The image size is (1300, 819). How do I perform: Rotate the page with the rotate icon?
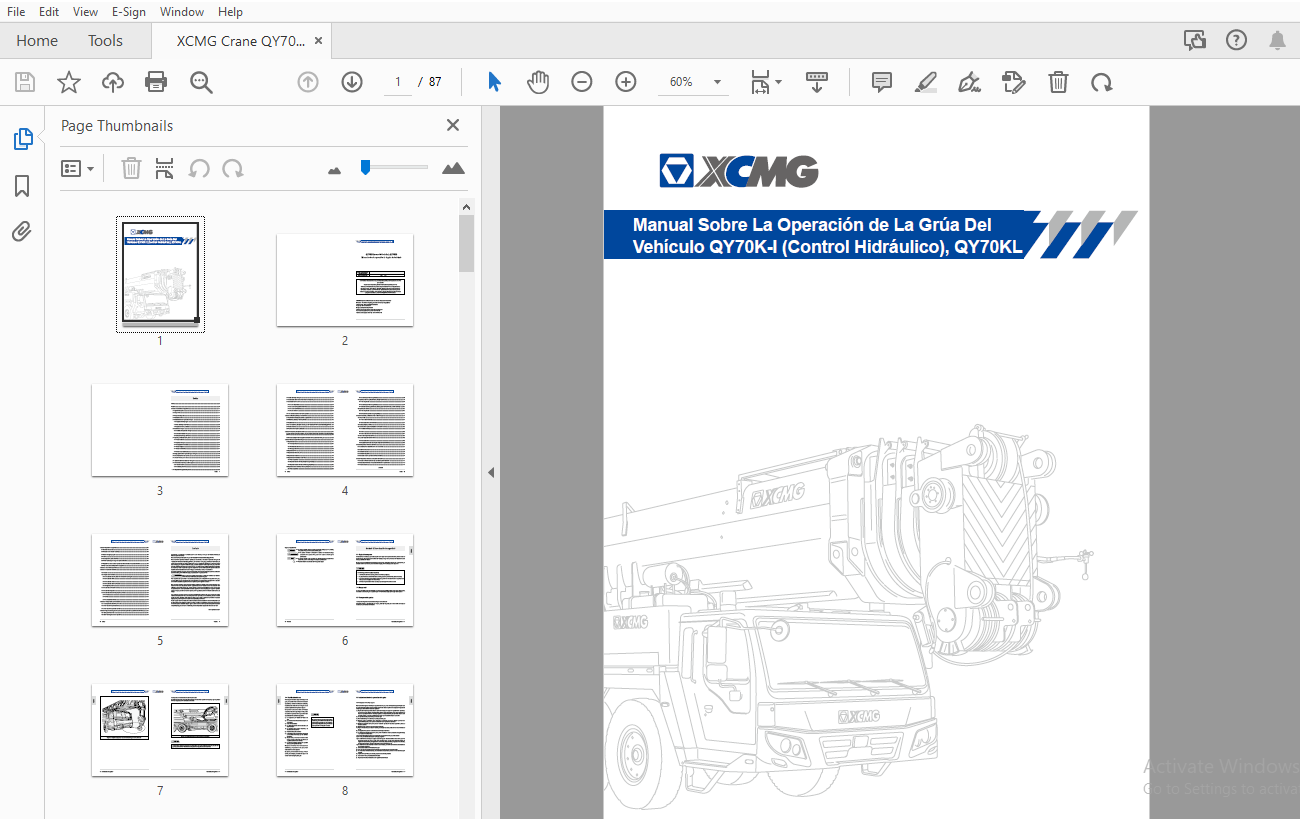[1102, 82]
